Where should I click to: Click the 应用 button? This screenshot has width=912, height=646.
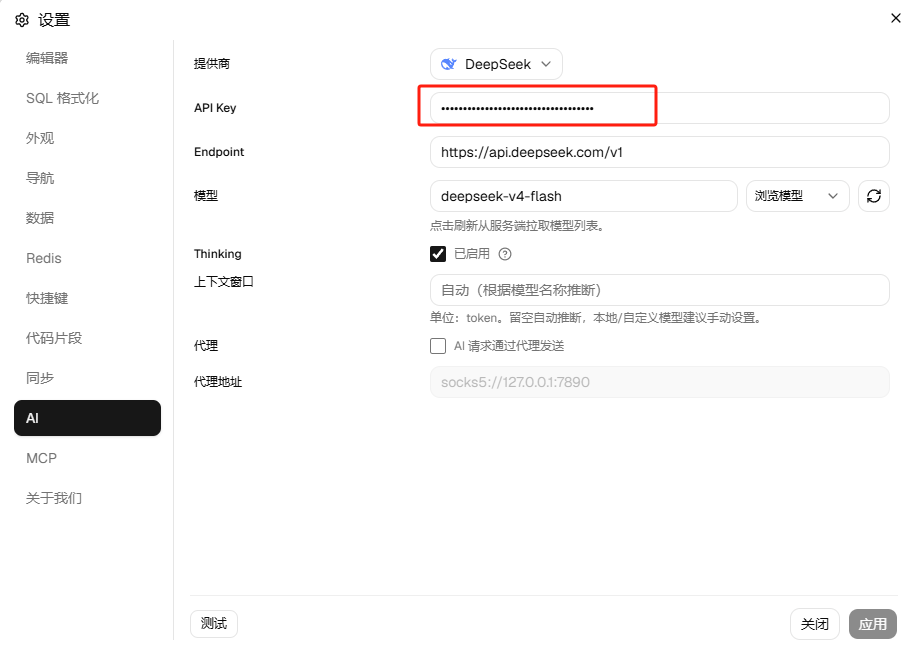(872, 624)
